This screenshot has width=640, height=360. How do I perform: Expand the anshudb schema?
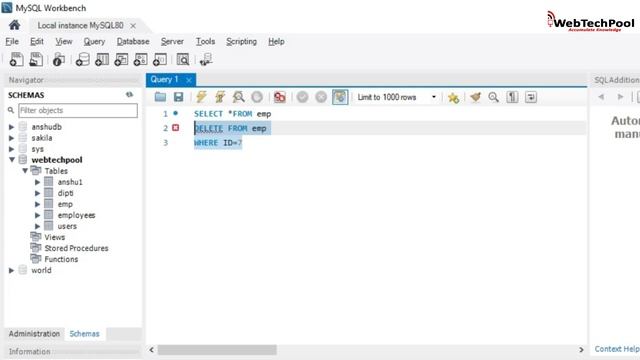(x=11, y=127)
